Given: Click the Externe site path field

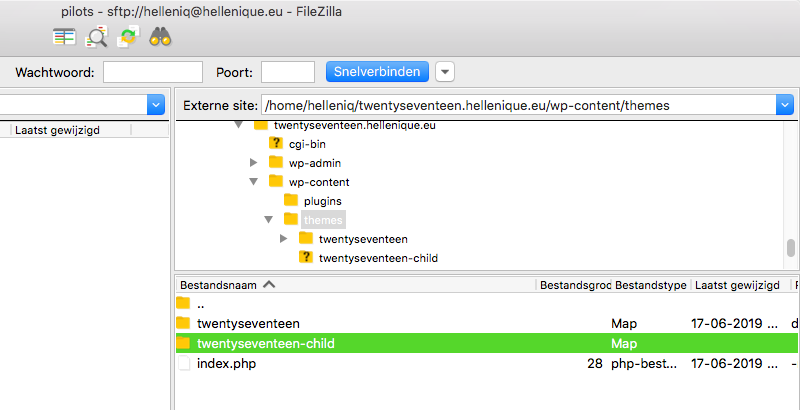Looking at the screenshot, I should (x=518, y=106).
